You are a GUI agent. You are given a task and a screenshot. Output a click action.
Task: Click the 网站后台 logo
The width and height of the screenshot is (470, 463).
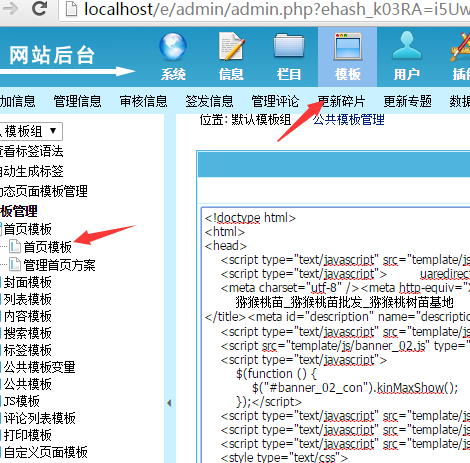[52, 55]
